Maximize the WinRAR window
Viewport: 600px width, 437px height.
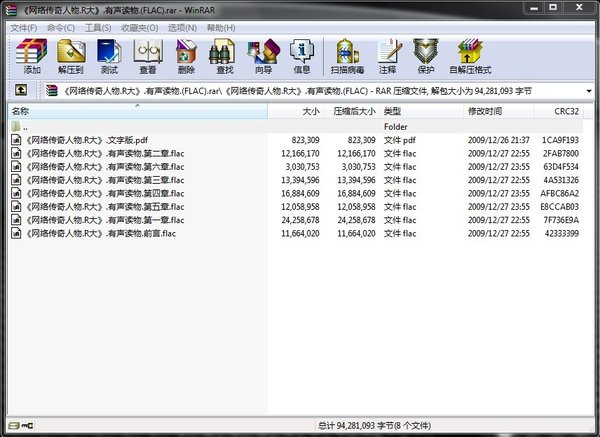[x=553, y=8]
